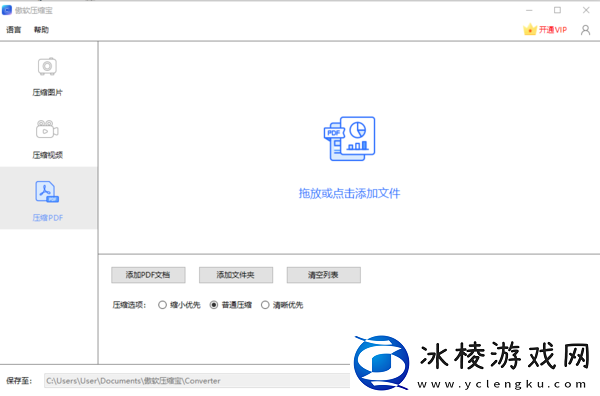Open the 压缩视频 video compression section
The width and height of the screenshot is (600, 396).
[x=47, y=139]
